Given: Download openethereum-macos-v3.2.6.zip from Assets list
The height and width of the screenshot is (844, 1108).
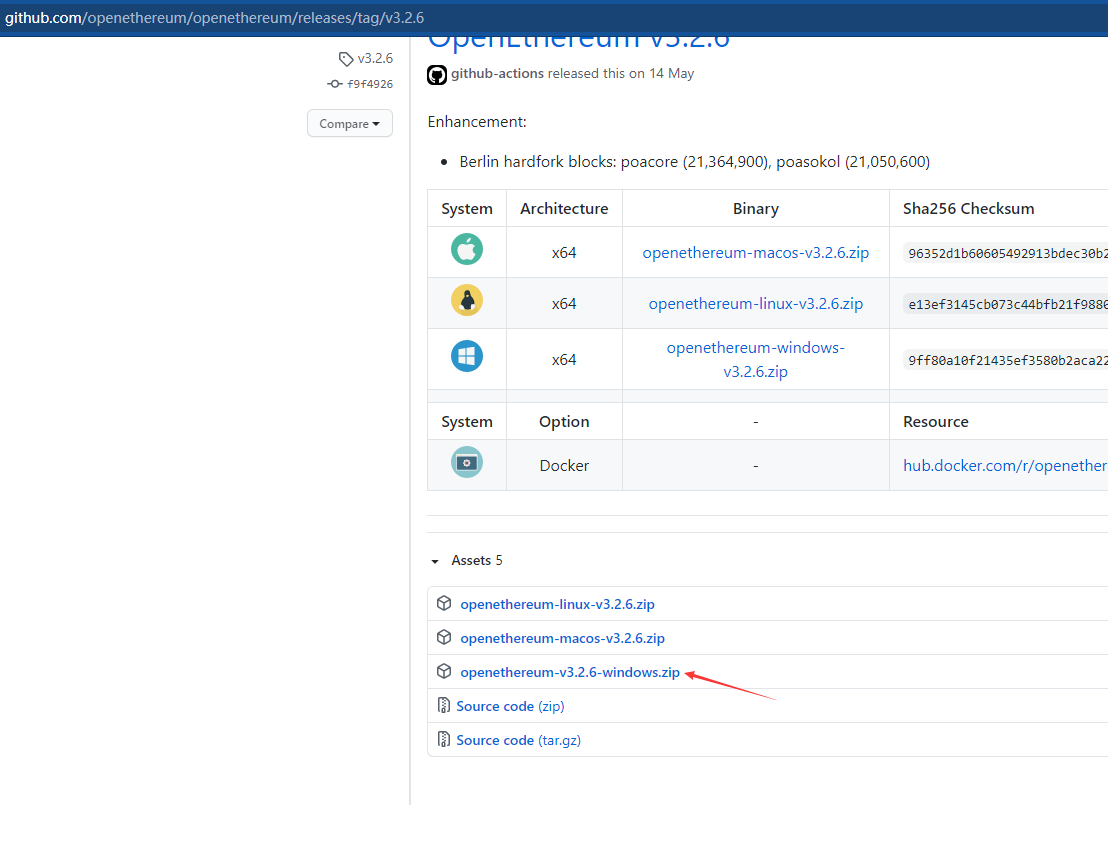Looking at the screenshot, I should point(562,638).
